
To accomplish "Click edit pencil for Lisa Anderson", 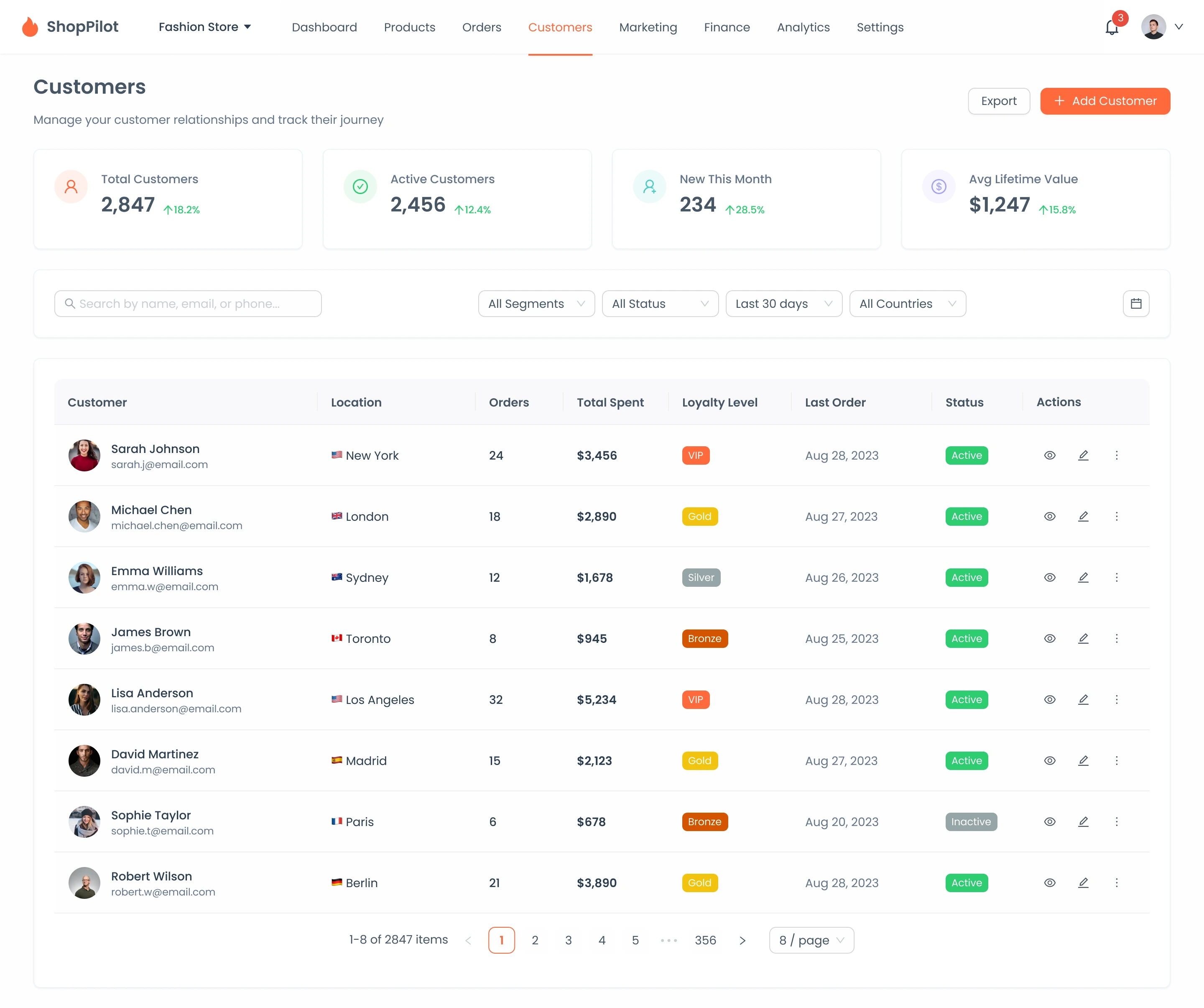I will [x=1082, y=699].
